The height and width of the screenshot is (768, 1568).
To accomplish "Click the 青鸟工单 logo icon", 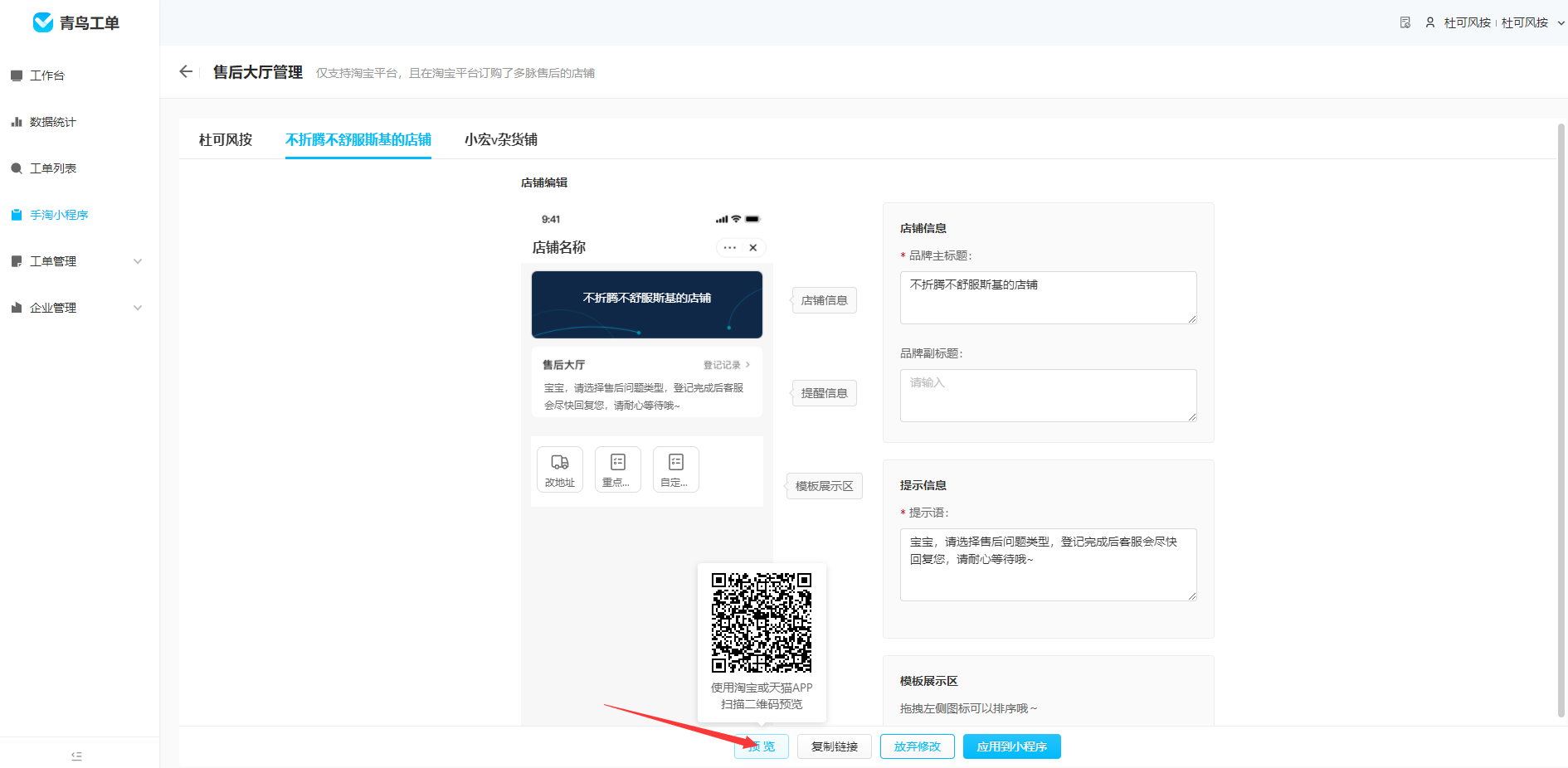I will 43,22.
